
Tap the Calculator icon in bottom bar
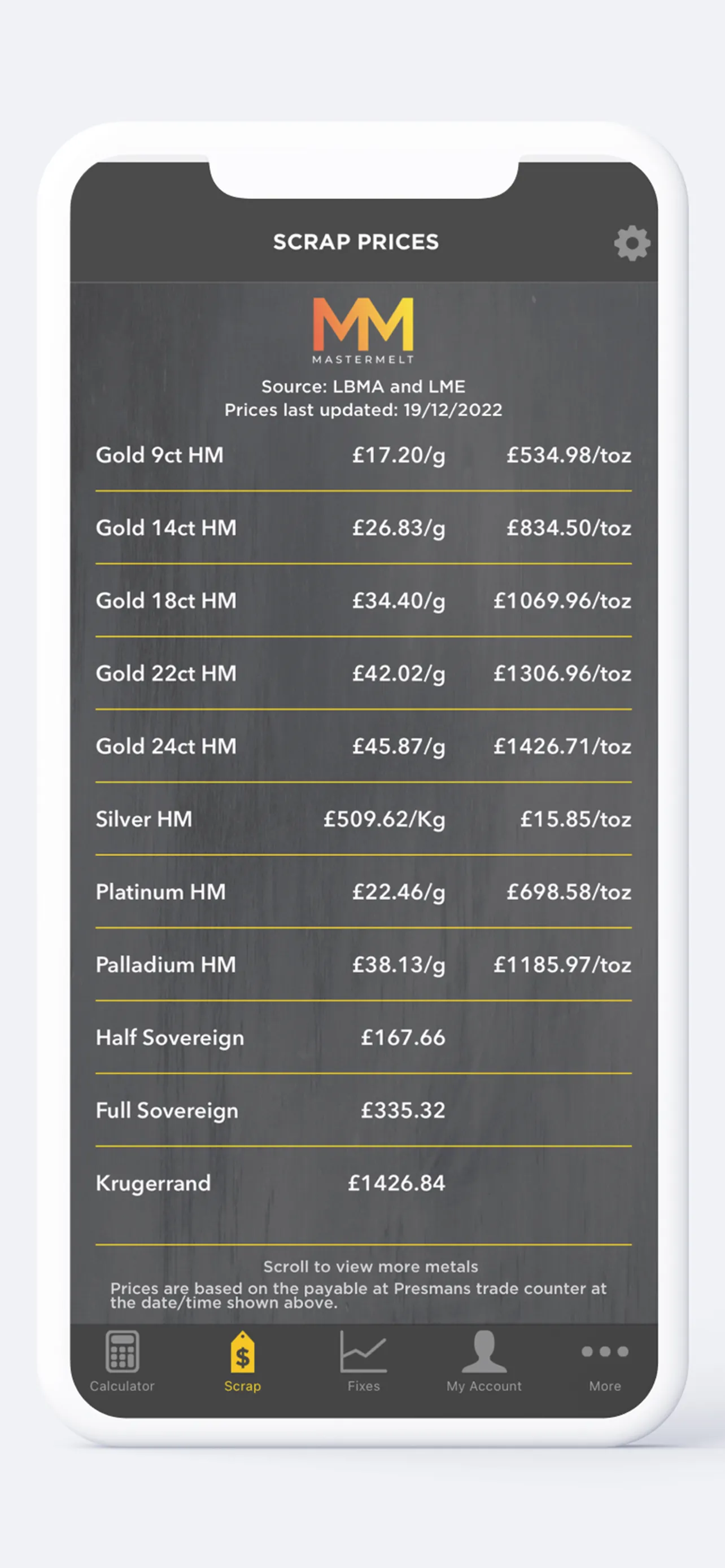pyautogui.click(x=123, y=1351)
